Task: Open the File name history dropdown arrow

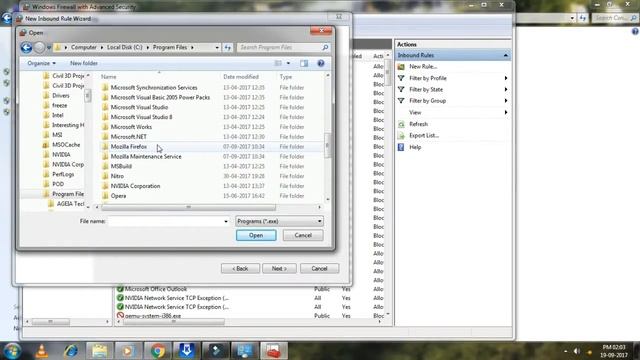Action: click(x=226, y=221)
